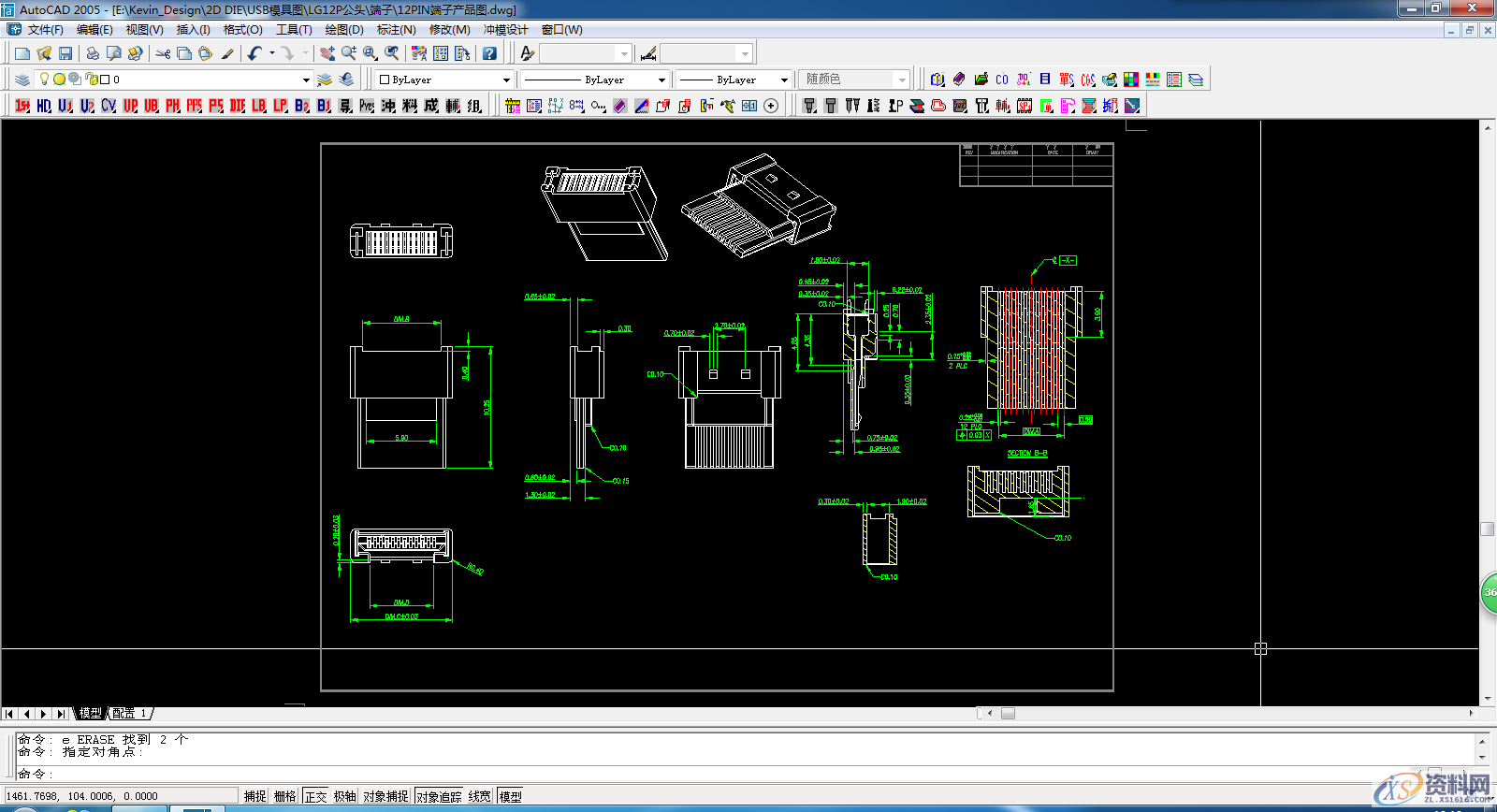Select the Pan realtime hand tool
1497x812 pixels.
(x=327, y=53)
